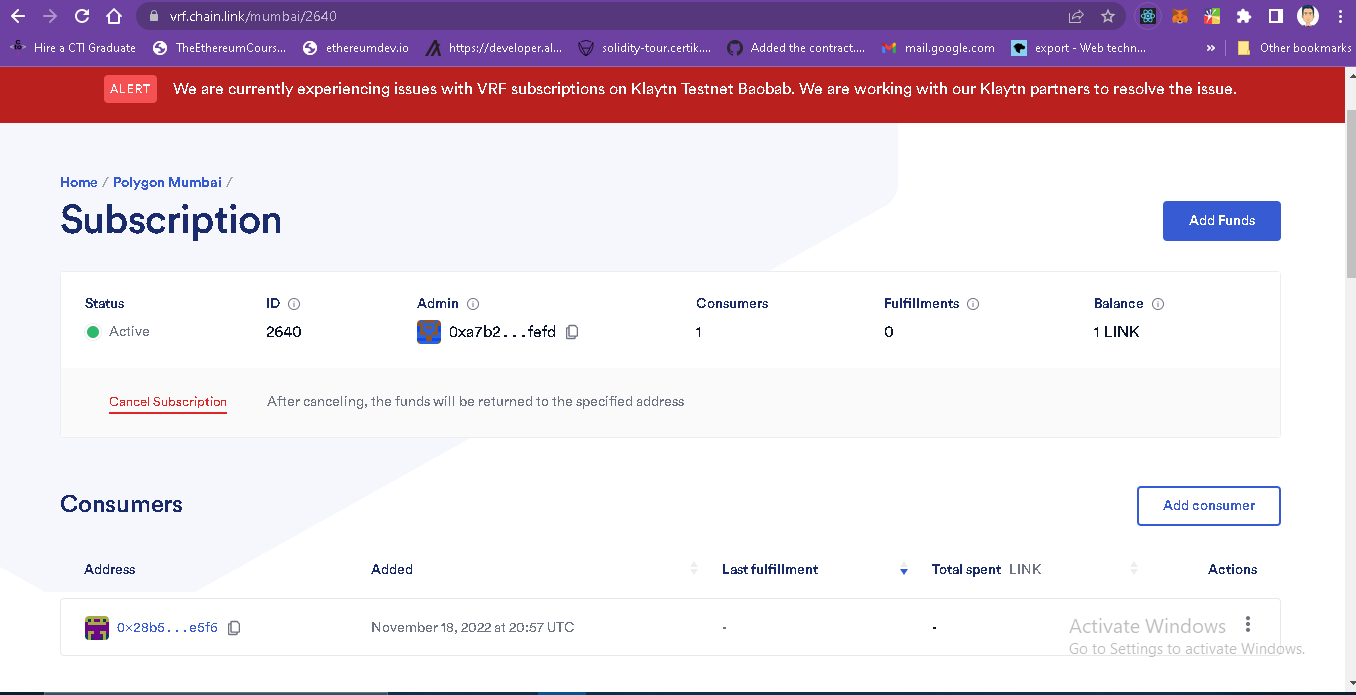Go back to the previous page
Image resolution: width=1356 pixels, height=695 pixels.
pyautogui.click(x=18, y=16)
